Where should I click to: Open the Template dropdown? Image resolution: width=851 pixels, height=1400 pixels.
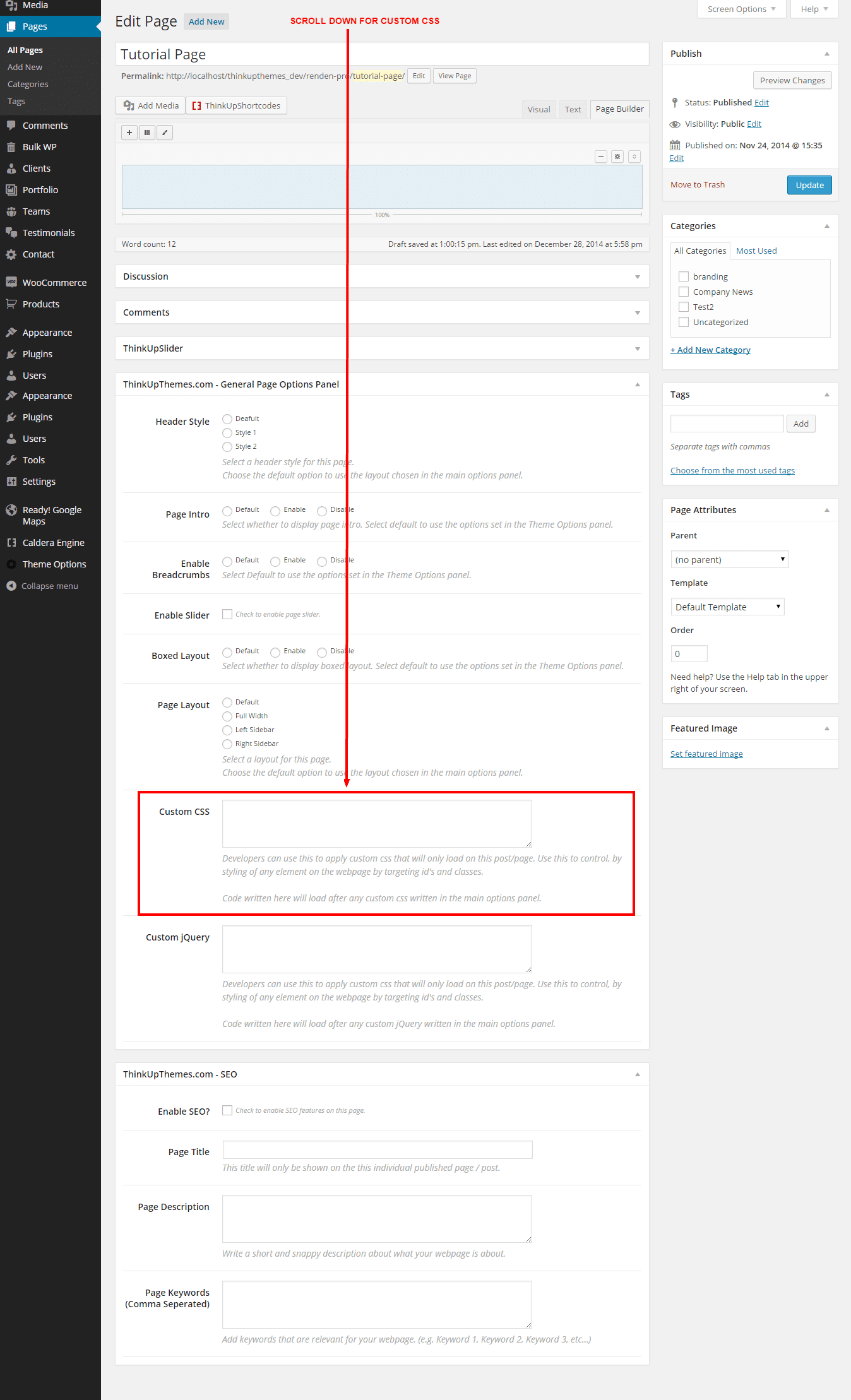727,607
